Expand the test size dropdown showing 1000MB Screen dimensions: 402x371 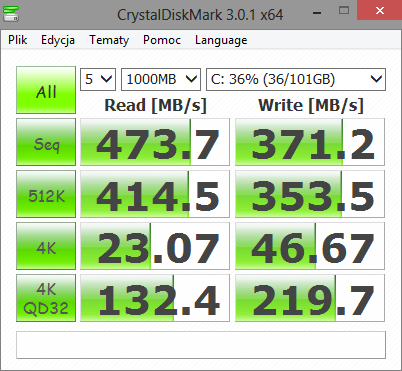(161, 79)
